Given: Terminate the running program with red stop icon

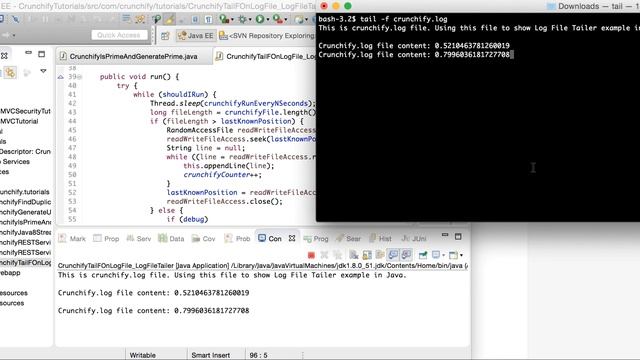Looking at the screenshot, I should (x=311, y=255).
